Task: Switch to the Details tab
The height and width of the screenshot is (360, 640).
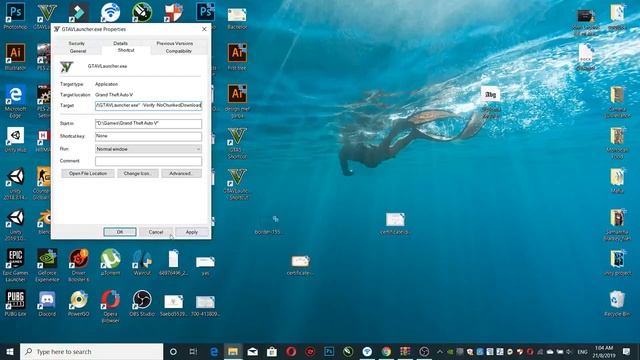Action: [120, 43]
